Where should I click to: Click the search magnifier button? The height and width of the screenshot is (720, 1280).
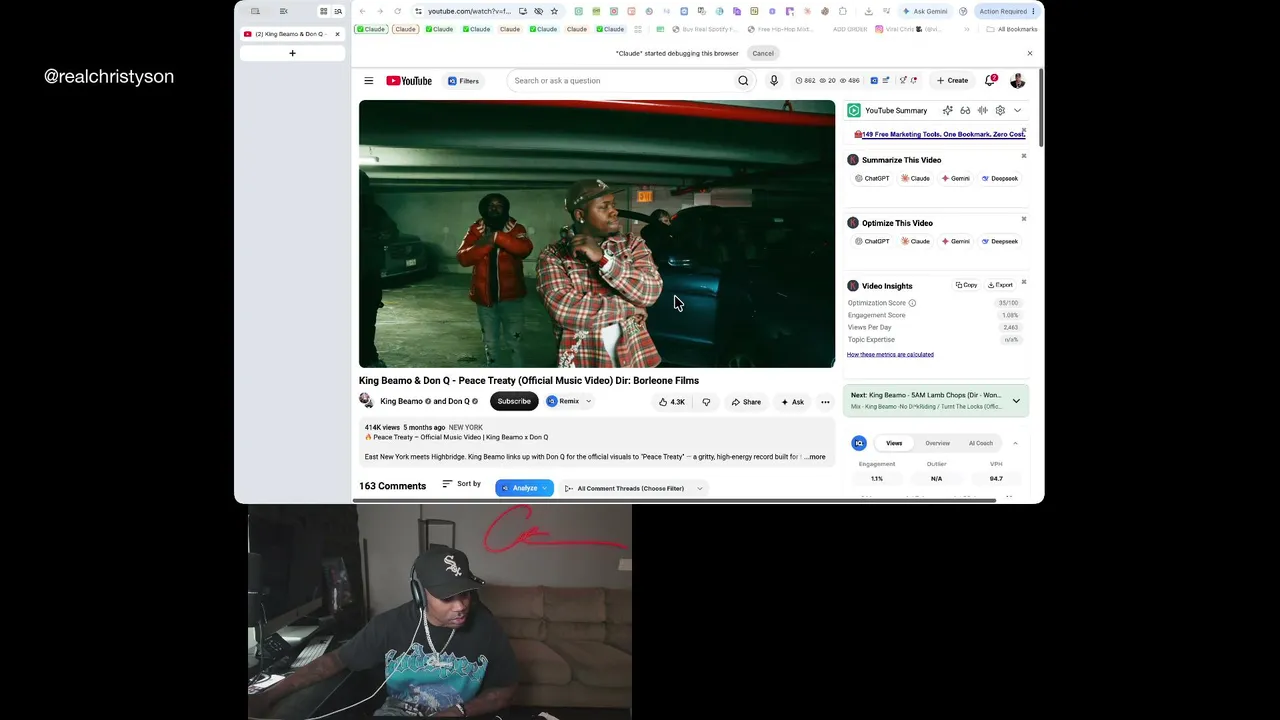click(x=743, y=81)
